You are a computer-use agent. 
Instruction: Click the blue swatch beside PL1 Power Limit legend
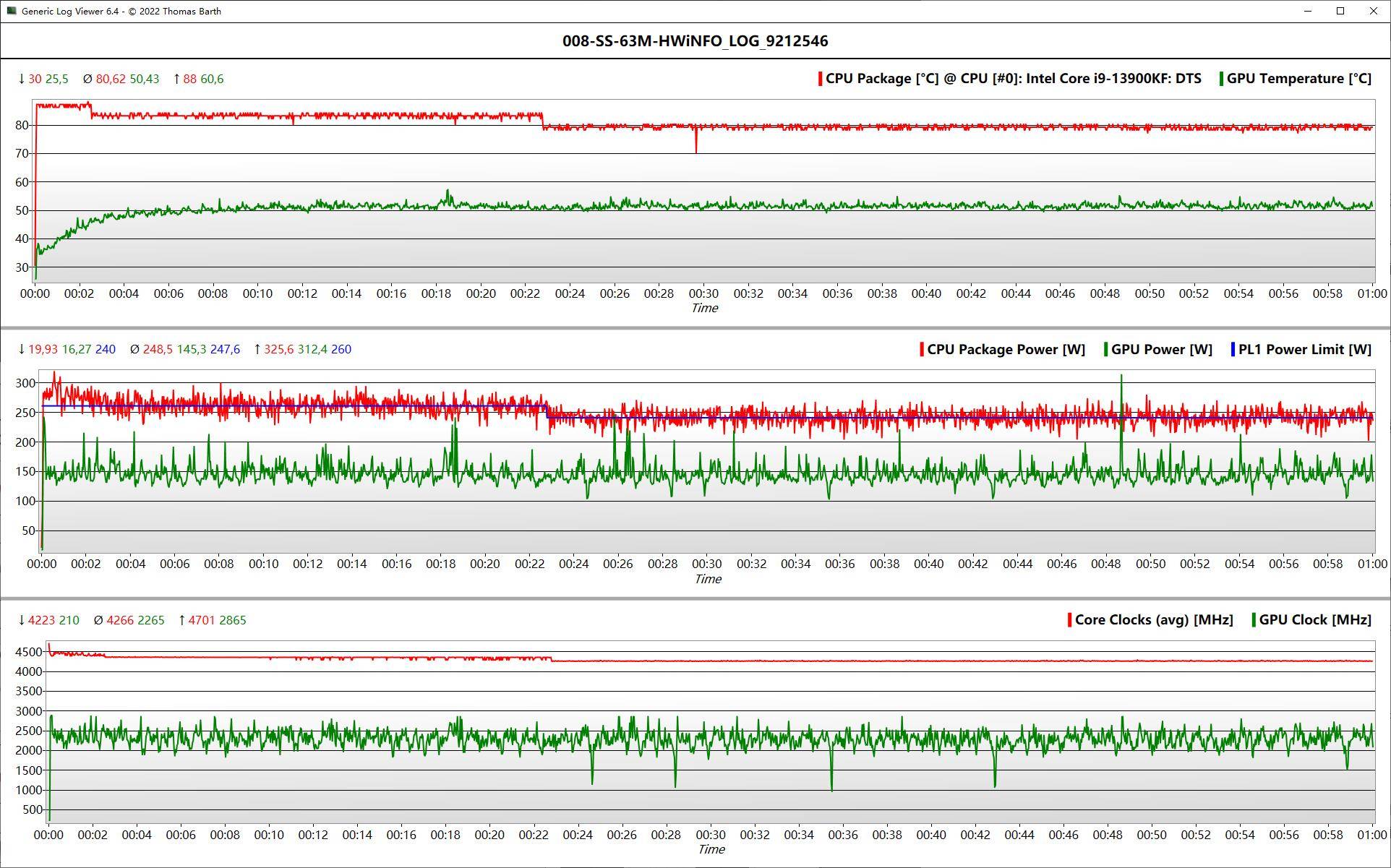1233,349
